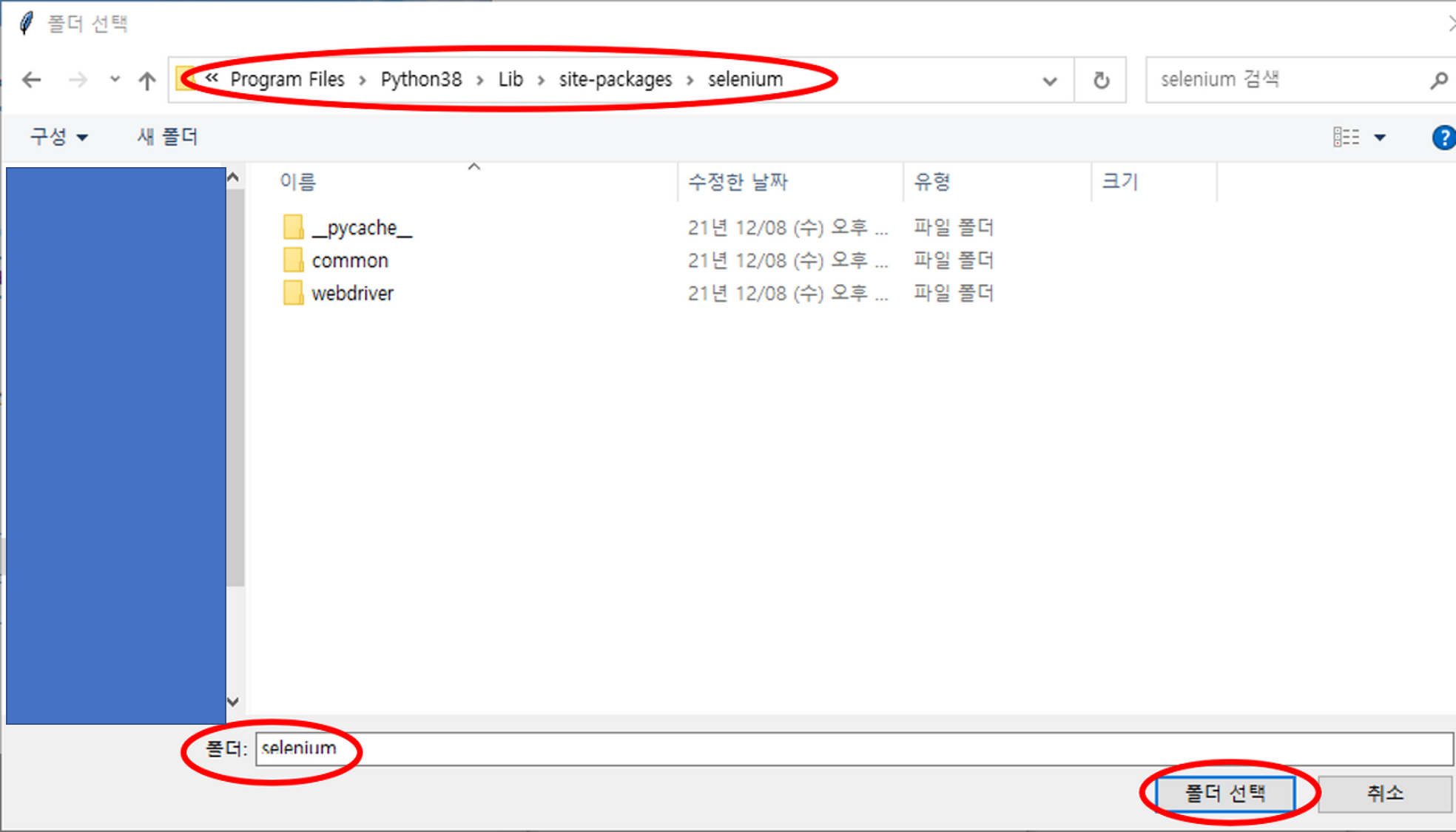This screenshot has width=1456, height=832.
Task: Click the 취소 cancel button
Action: (x=1383, y=794)
